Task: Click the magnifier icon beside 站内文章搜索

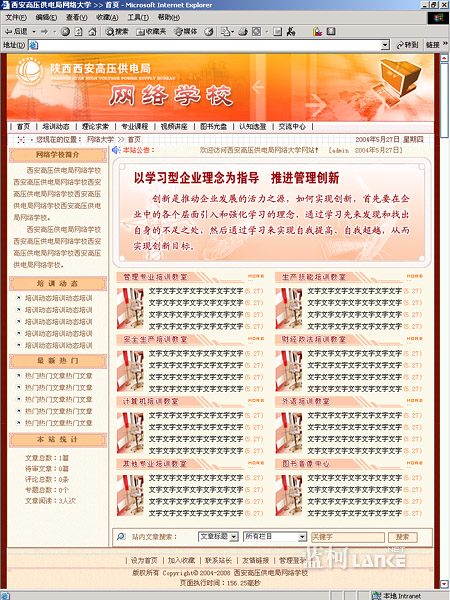Action: coord(121,536)
